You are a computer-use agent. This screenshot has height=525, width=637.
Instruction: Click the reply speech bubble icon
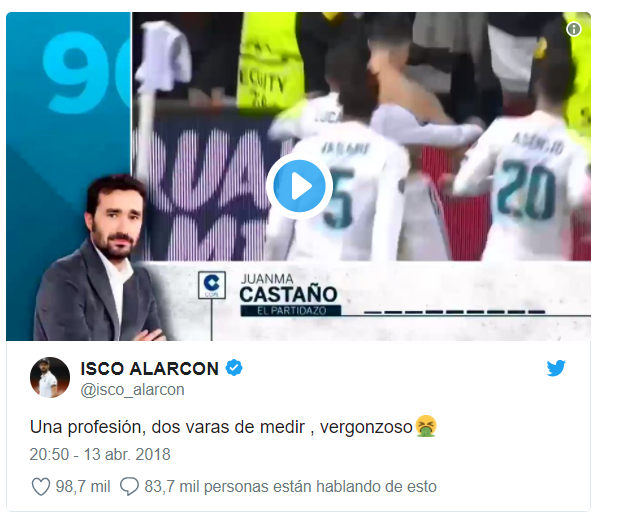click(129, 486)
